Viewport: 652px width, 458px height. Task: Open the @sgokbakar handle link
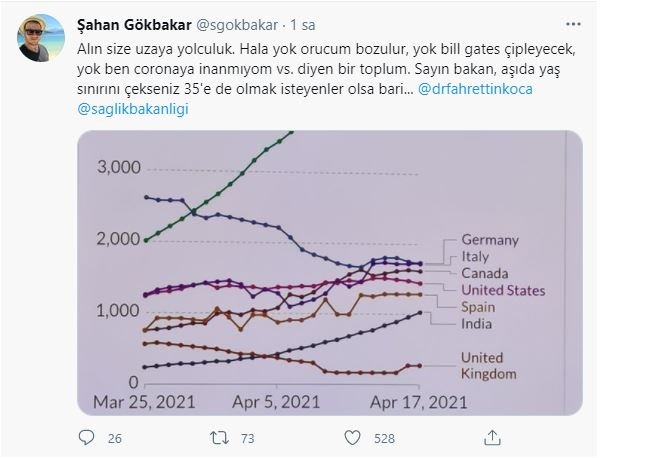point(237,25)
